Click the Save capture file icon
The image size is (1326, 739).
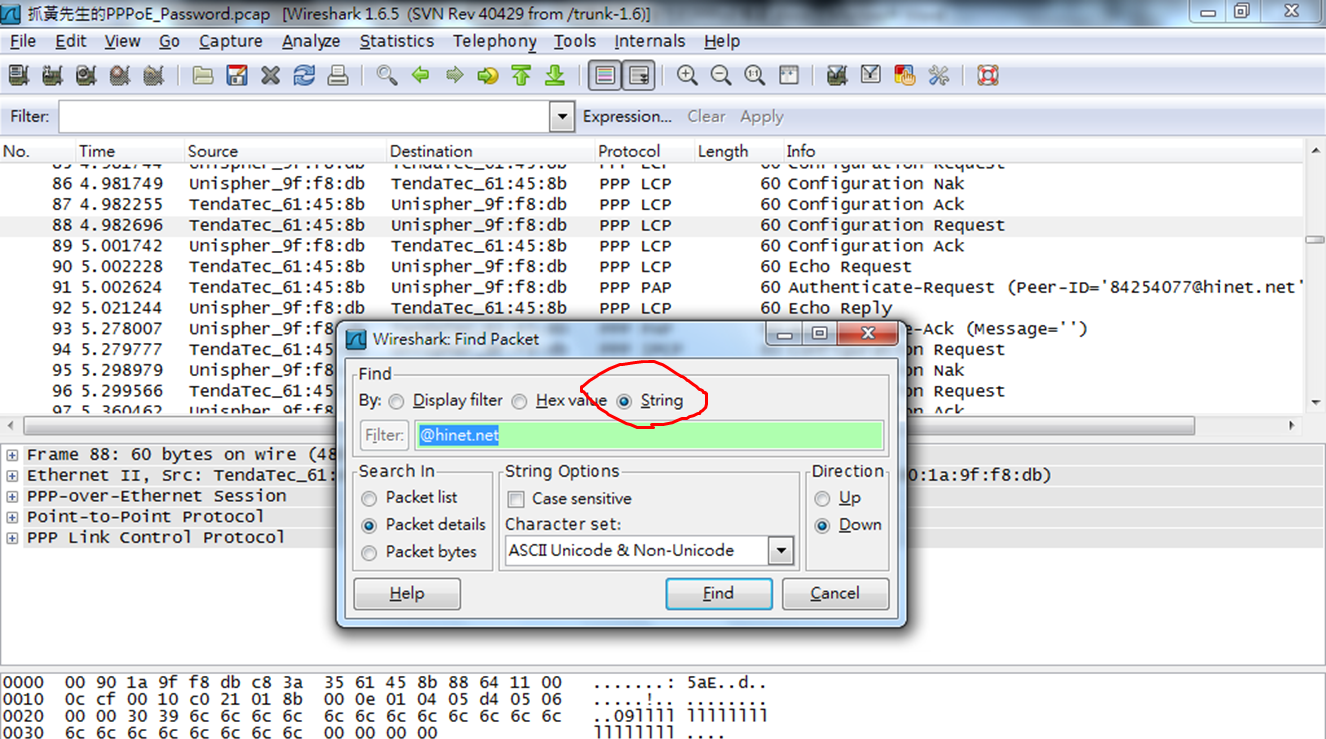pos(237,76)
